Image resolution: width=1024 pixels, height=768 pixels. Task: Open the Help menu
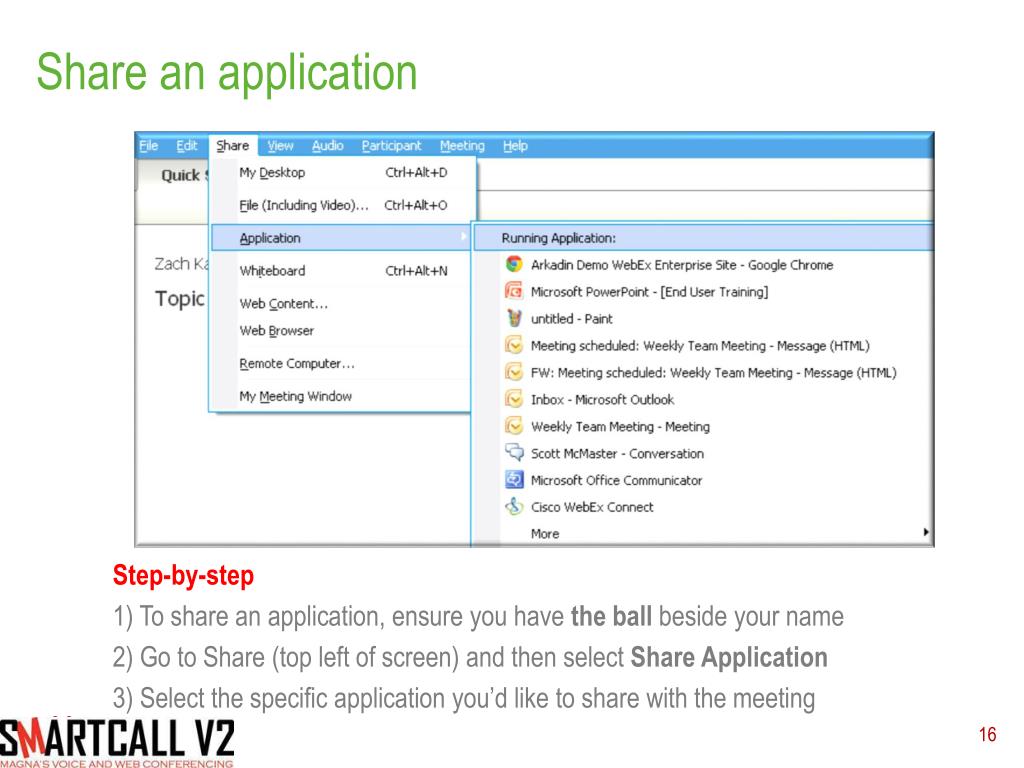click(x=515, y=146)
